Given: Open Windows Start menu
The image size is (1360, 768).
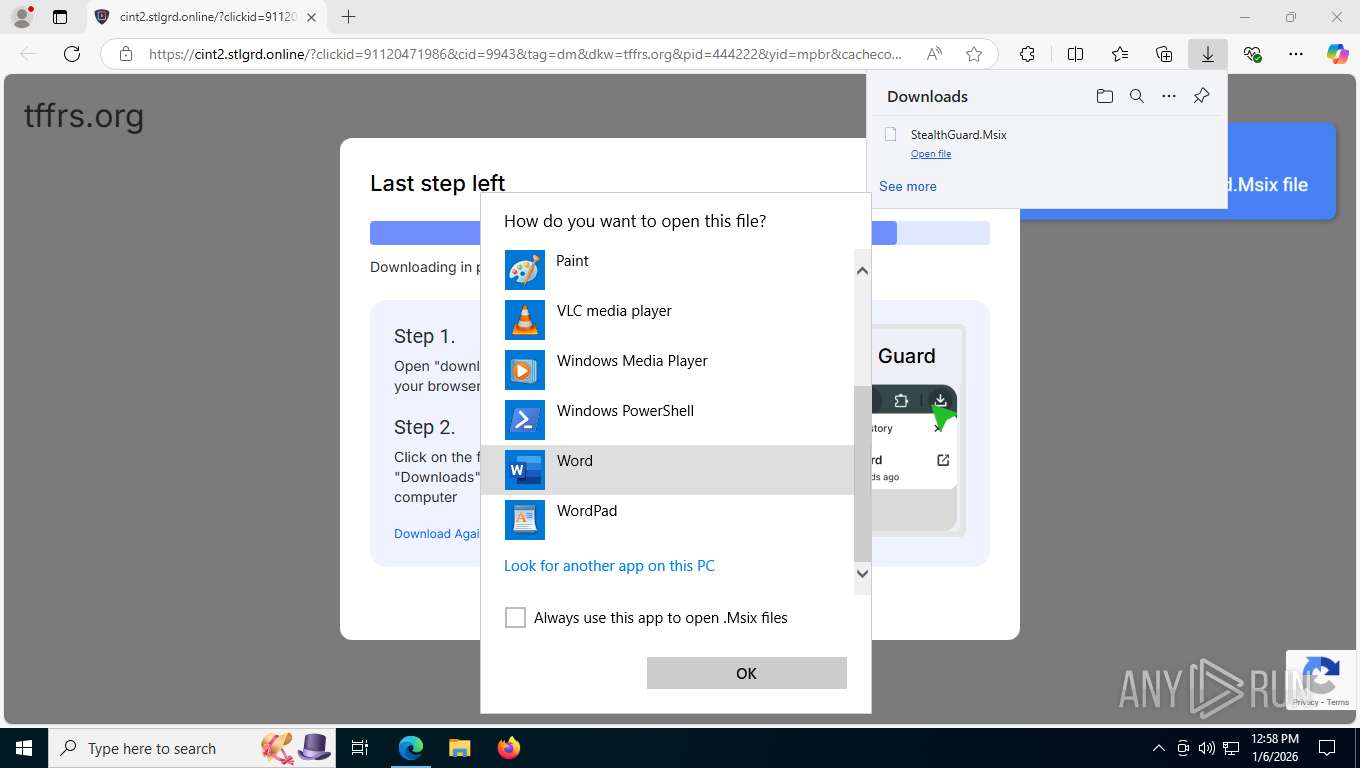Looking at the screenshot, I should pos(23,748).
